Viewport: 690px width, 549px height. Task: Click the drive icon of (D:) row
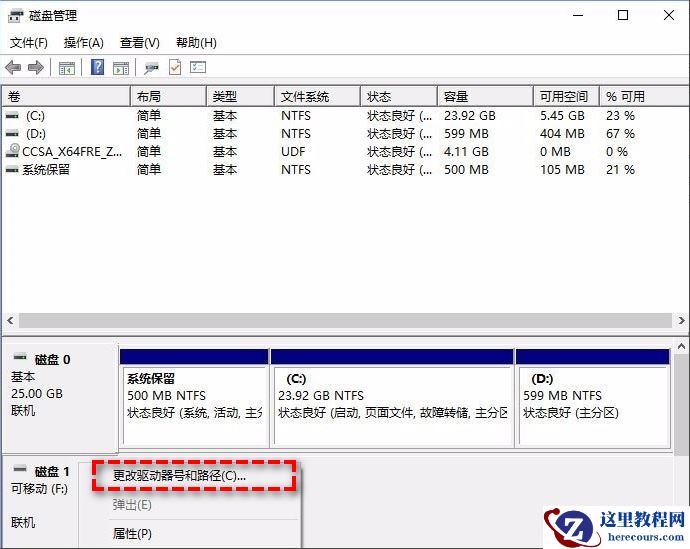tap(12, 133)
